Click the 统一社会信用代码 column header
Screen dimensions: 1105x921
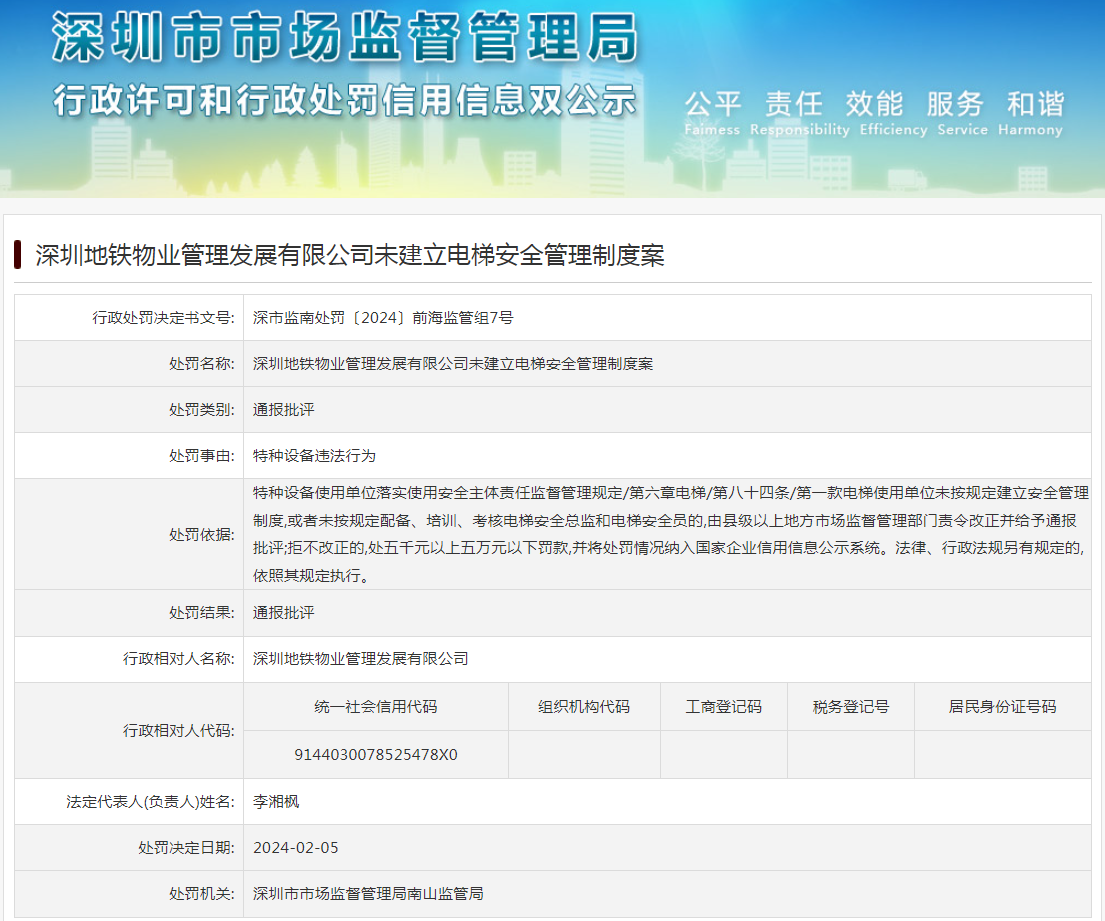point(376,706)
